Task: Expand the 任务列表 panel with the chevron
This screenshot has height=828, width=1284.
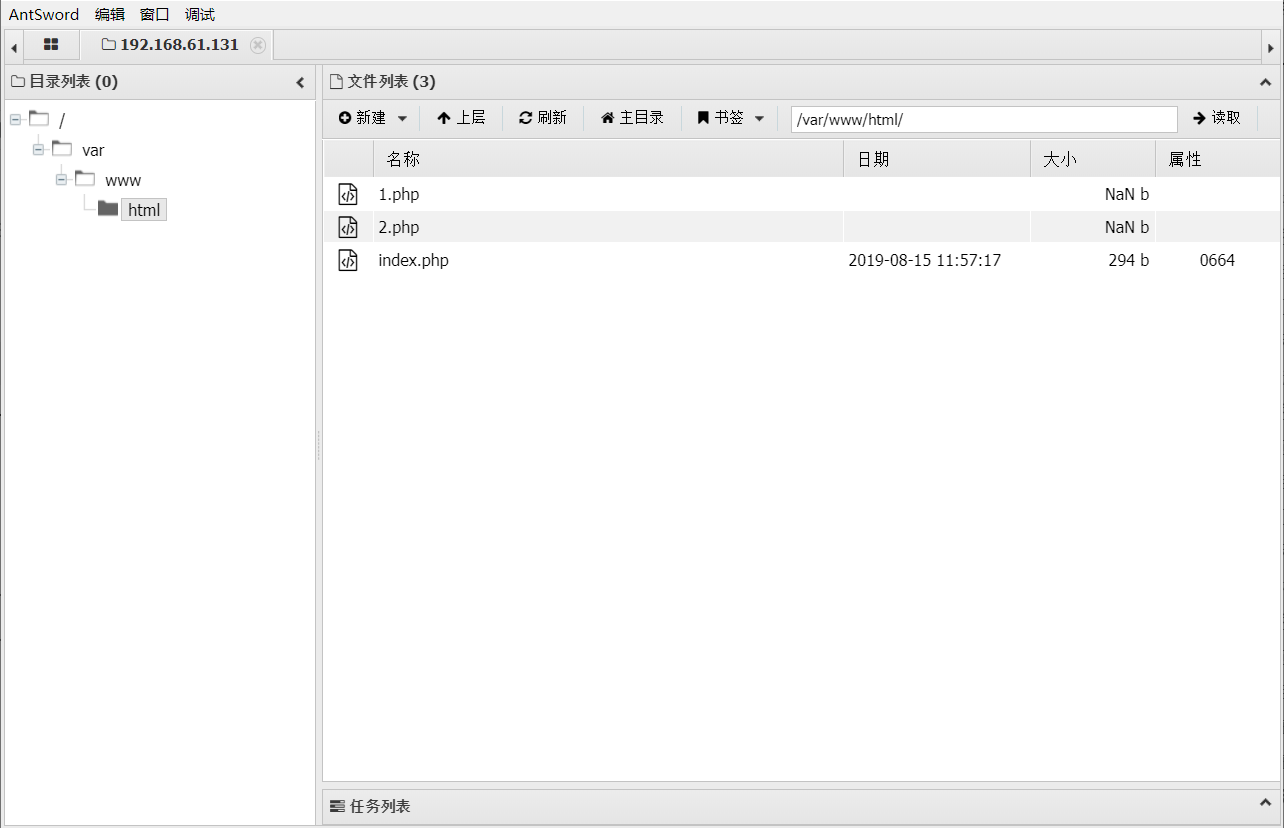Action: click(x=1265, y=805)
